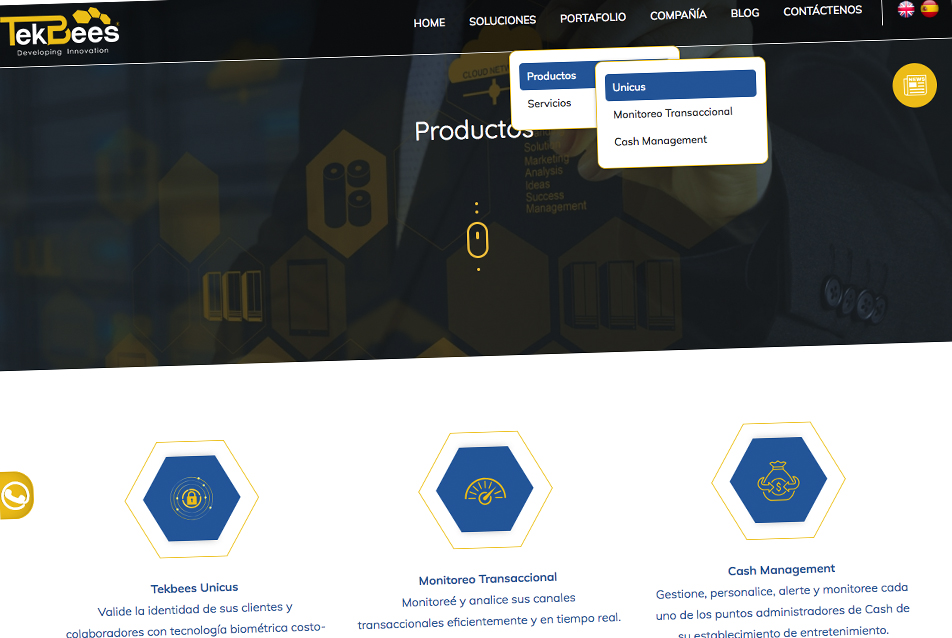Open the Contáctenos page

coord(822,11)
